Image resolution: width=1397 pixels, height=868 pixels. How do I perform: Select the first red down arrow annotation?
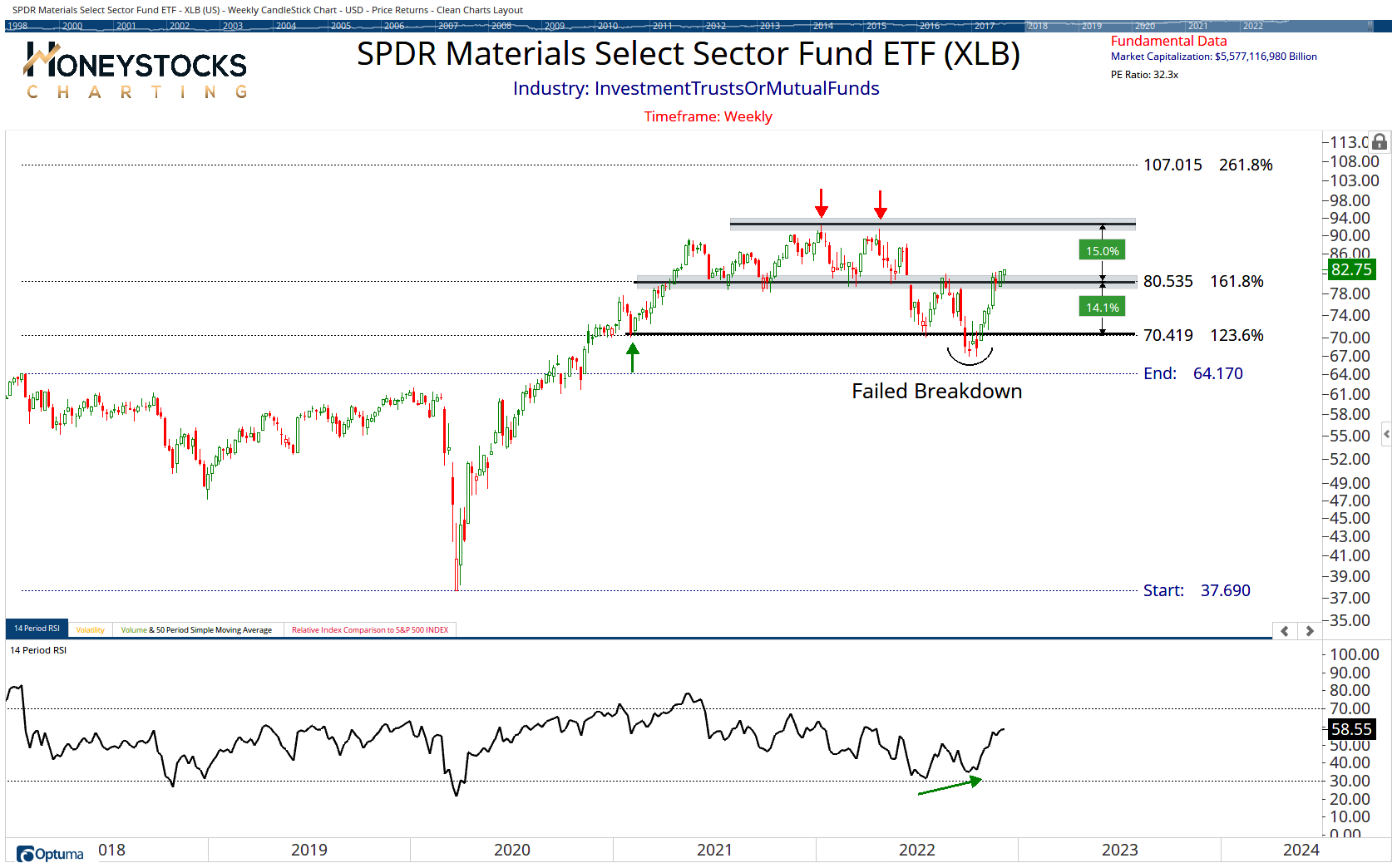tap(822, 202)
